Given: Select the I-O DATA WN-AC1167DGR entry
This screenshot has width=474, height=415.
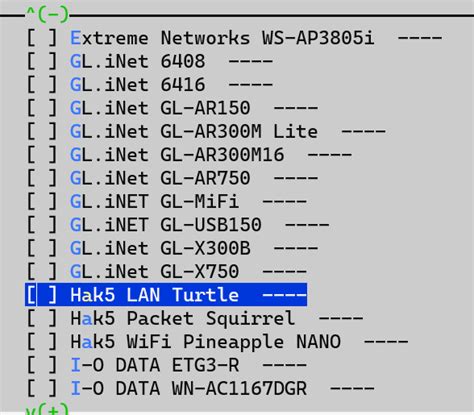Looking at the screenshot, I should [200, 388].
